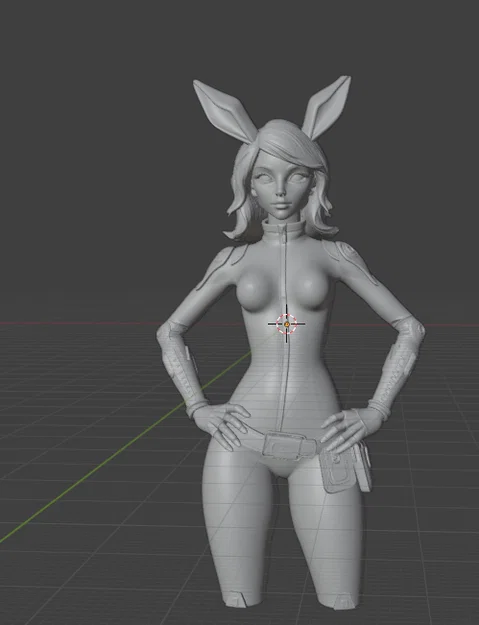Viewport: 479px width, 625px height.
Task: Click the 3D cursor on the model's chest
Action: tap(287, 324)
